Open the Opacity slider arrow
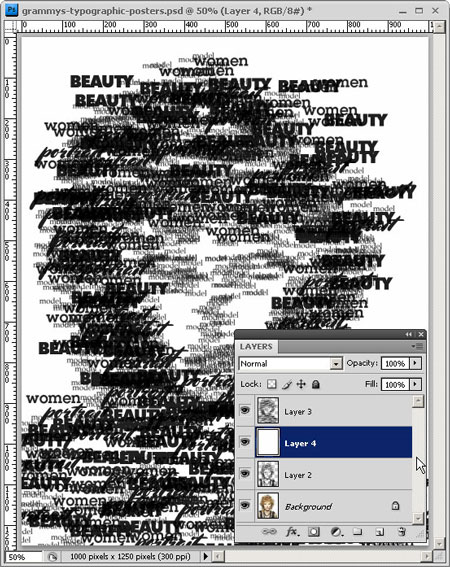This screenshot has height=567, width=450. point(415,363)
